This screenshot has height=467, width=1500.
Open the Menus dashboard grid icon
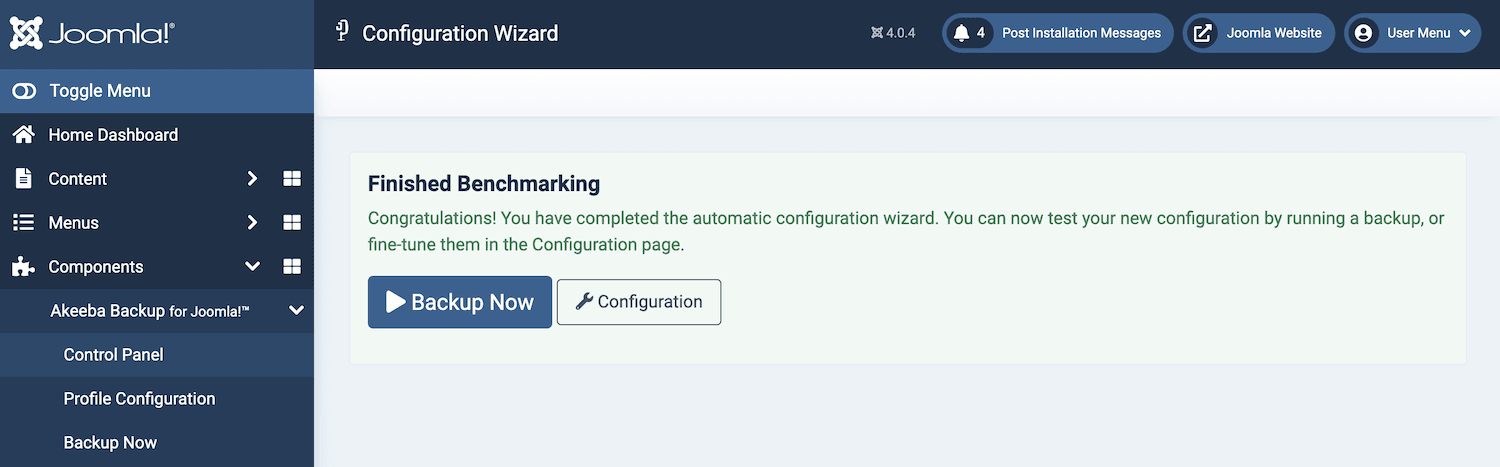click(292, 223)
